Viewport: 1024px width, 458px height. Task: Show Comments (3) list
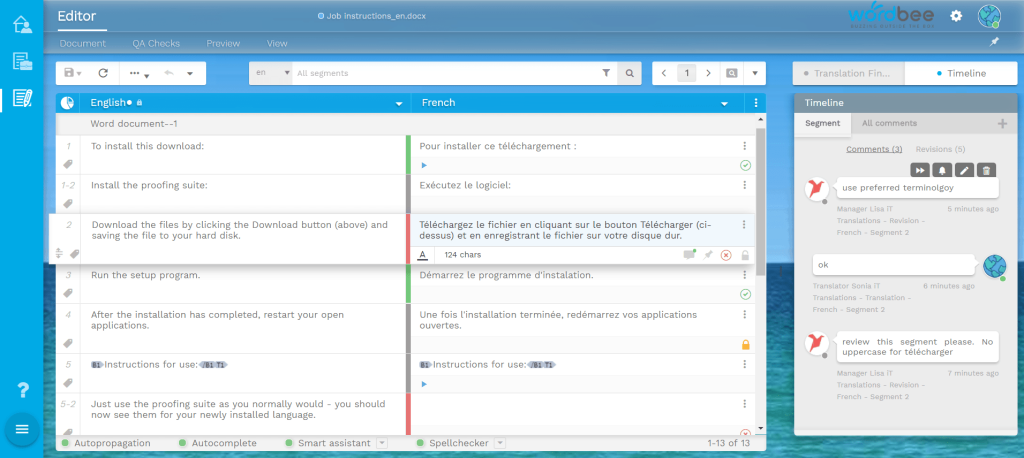point(874,149)
